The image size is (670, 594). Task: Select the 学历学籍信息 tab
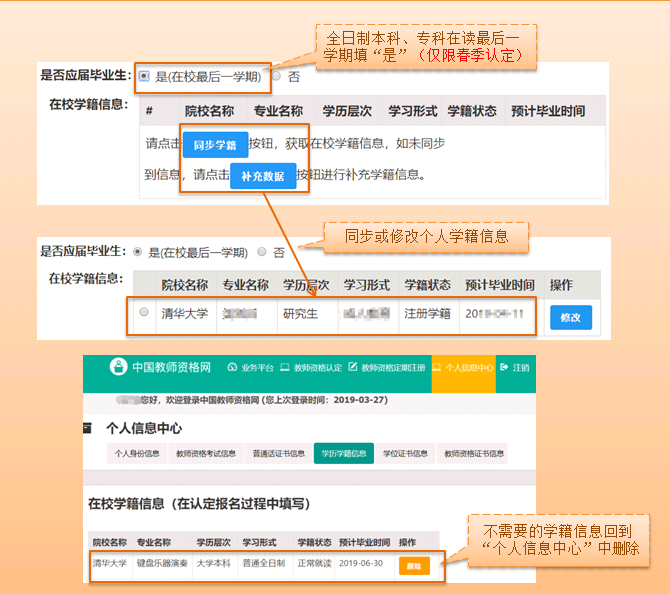tap(343, 453)
